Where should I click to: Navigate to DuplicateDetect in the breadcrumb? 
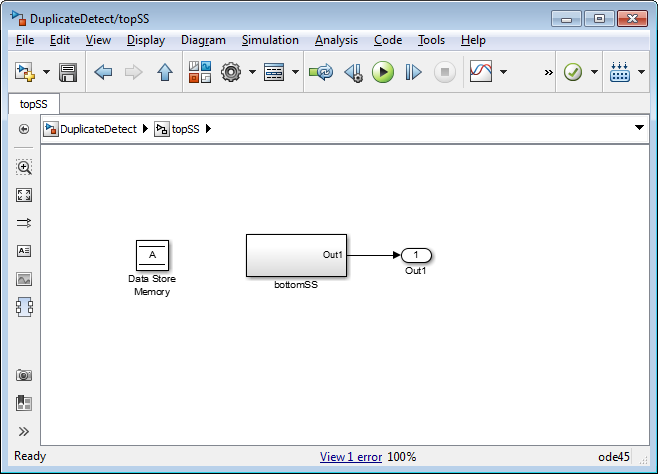pyautogui.click(x=99, y=129)
